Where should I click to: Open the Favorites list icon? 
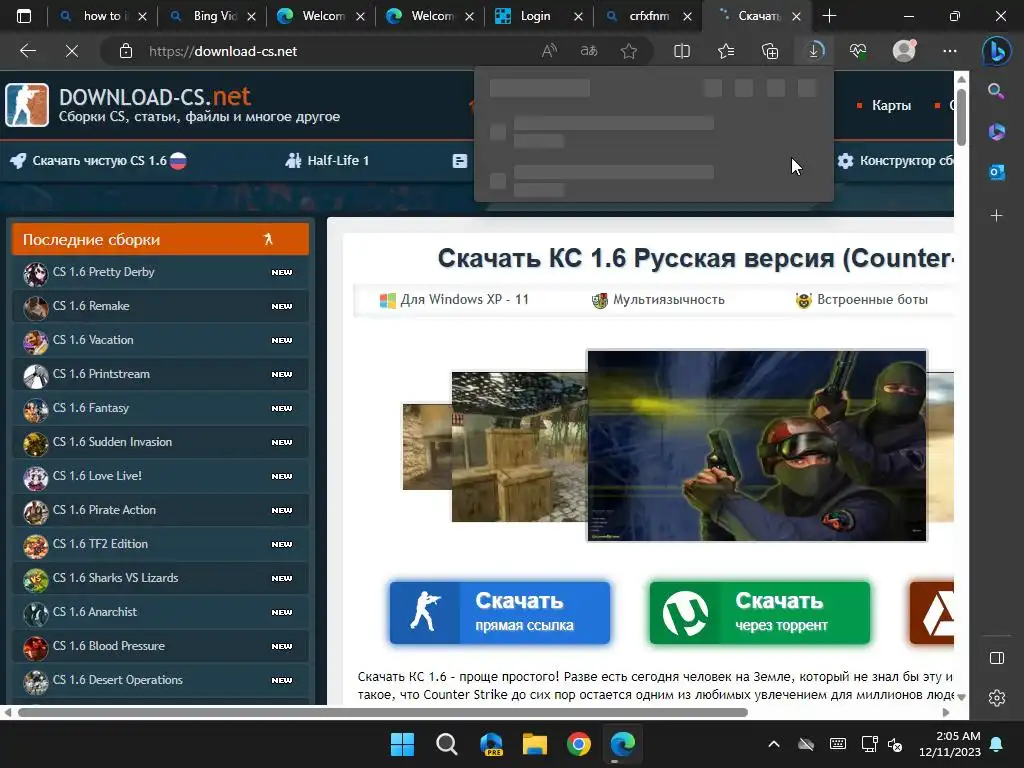[x=726, y=51]
